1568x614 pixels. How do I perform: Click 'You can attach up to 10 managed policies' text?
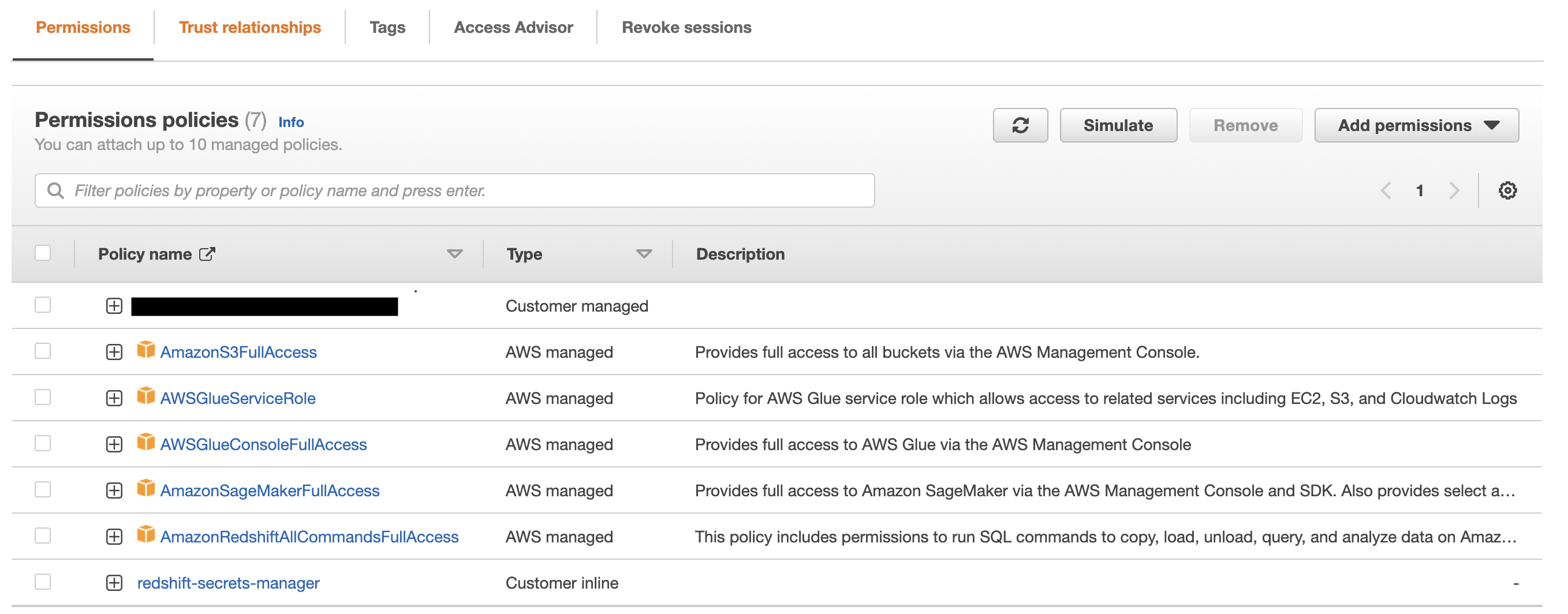[188, 145]
